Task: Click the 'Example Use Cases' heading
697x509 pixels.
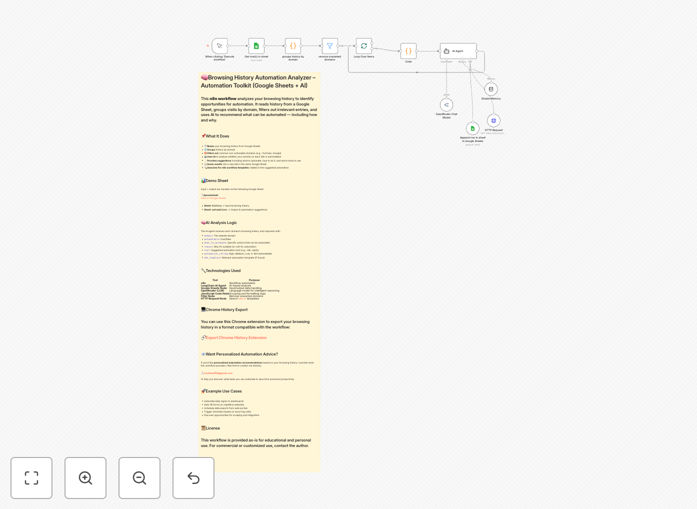Action: click(x=222, y=391)
